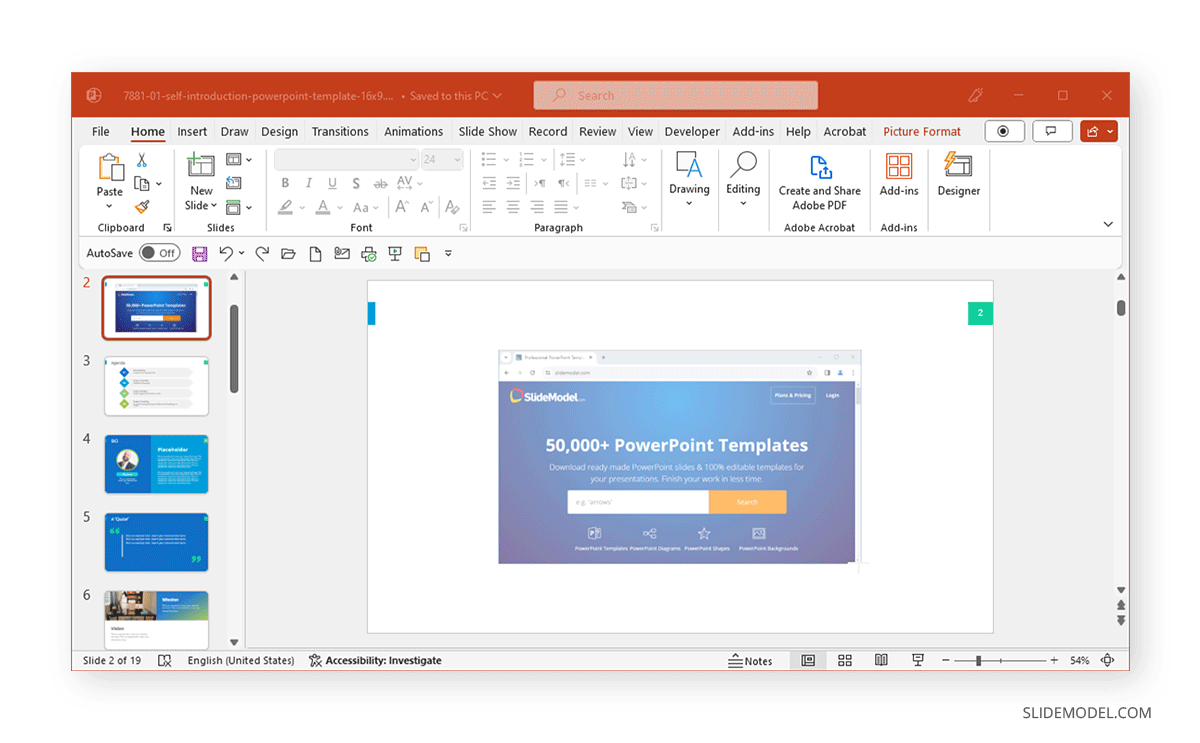
Task: Open the Share button dropdown arrow
Action: 1110,131
